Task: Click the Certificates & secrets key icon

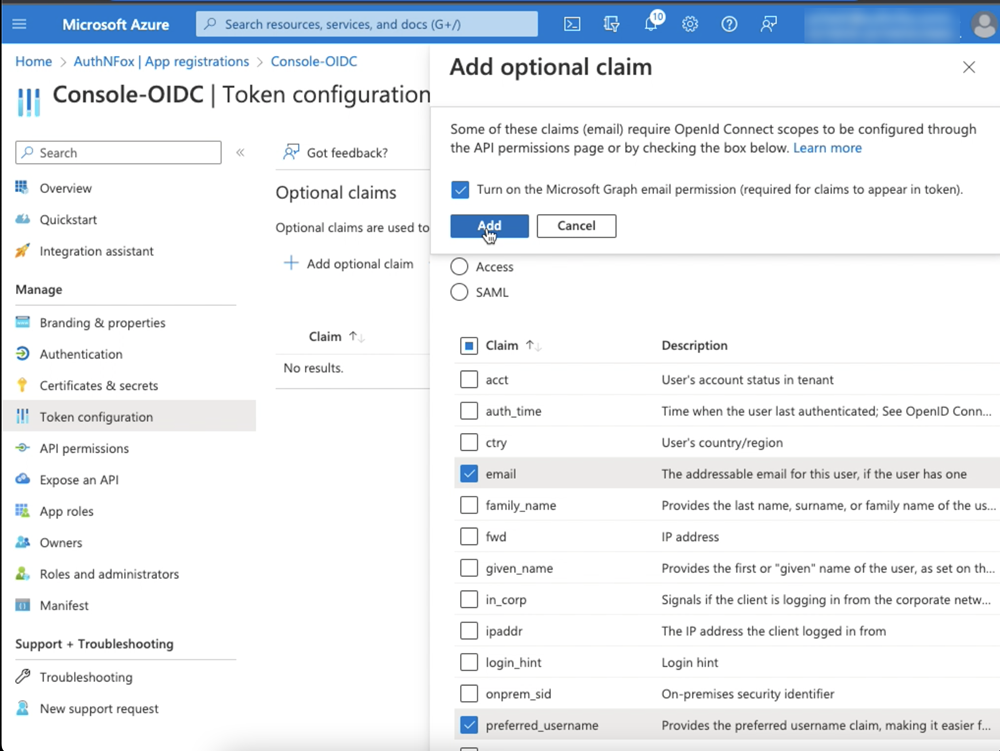Action: click(x=22, y=384)
